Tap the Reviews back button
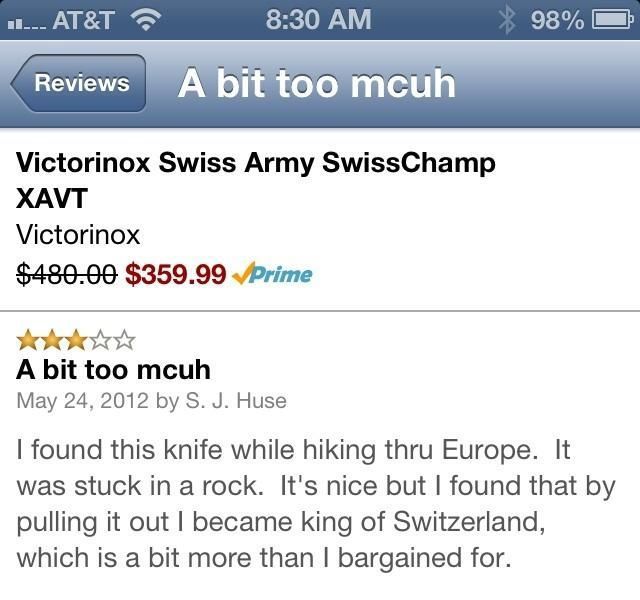 point(80,84)
